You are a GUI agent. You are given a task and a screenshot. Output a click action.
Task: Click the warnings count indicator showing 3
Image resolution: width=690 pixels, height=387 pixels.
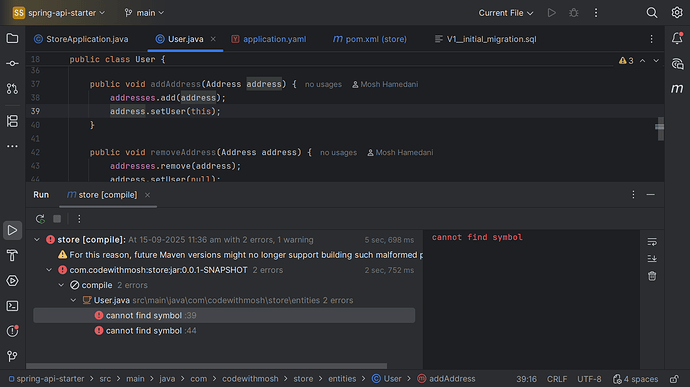click(626, 61)
